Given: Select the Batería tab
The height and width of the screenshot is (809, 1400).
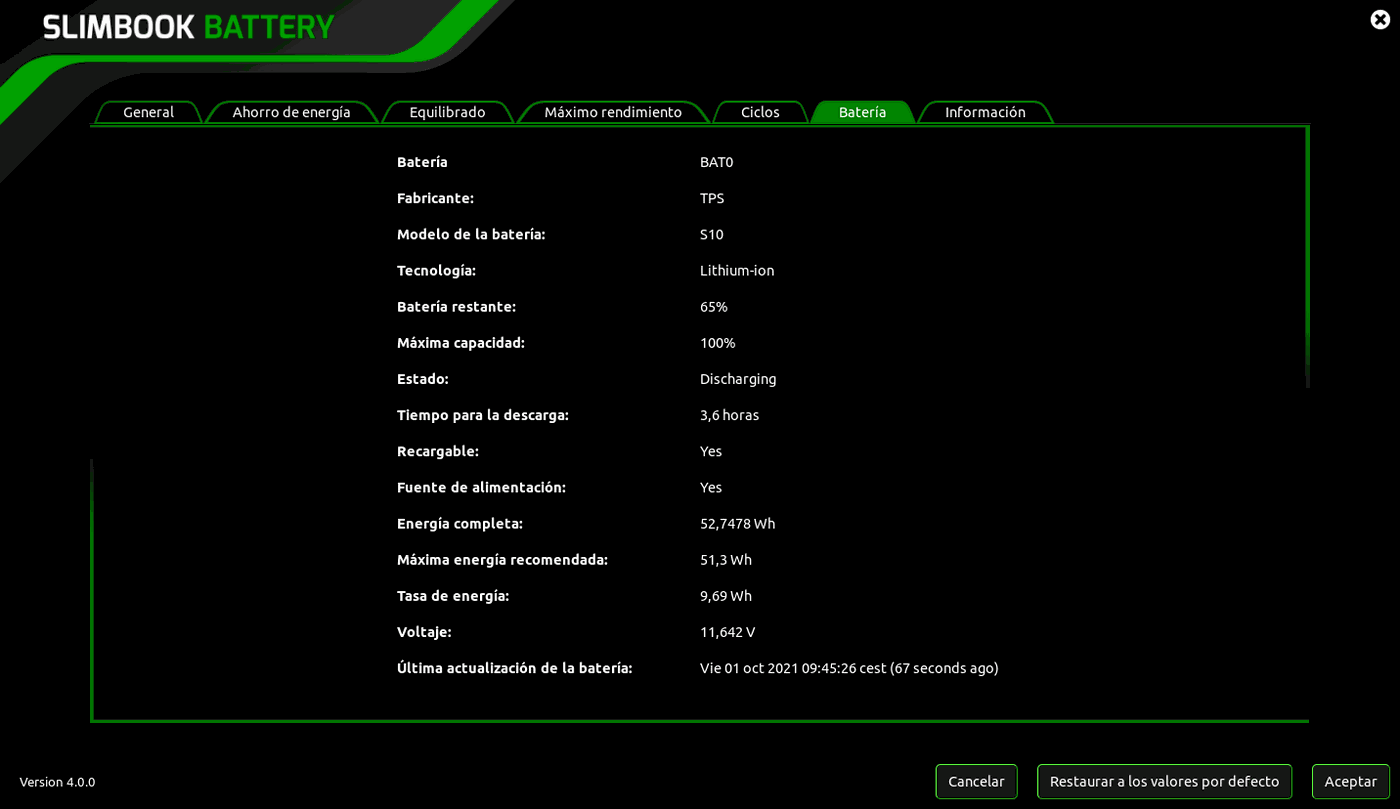Looking at the screenshot, I should (x=862, y=112).
